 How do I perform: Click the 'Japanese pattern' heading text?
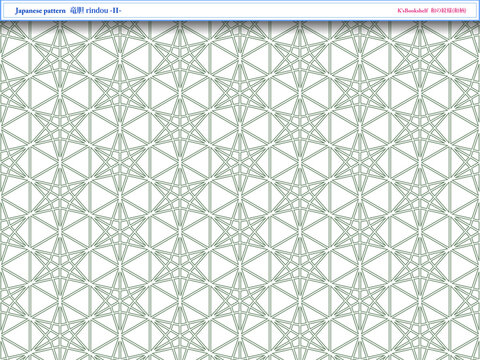(x=40, y=11)
